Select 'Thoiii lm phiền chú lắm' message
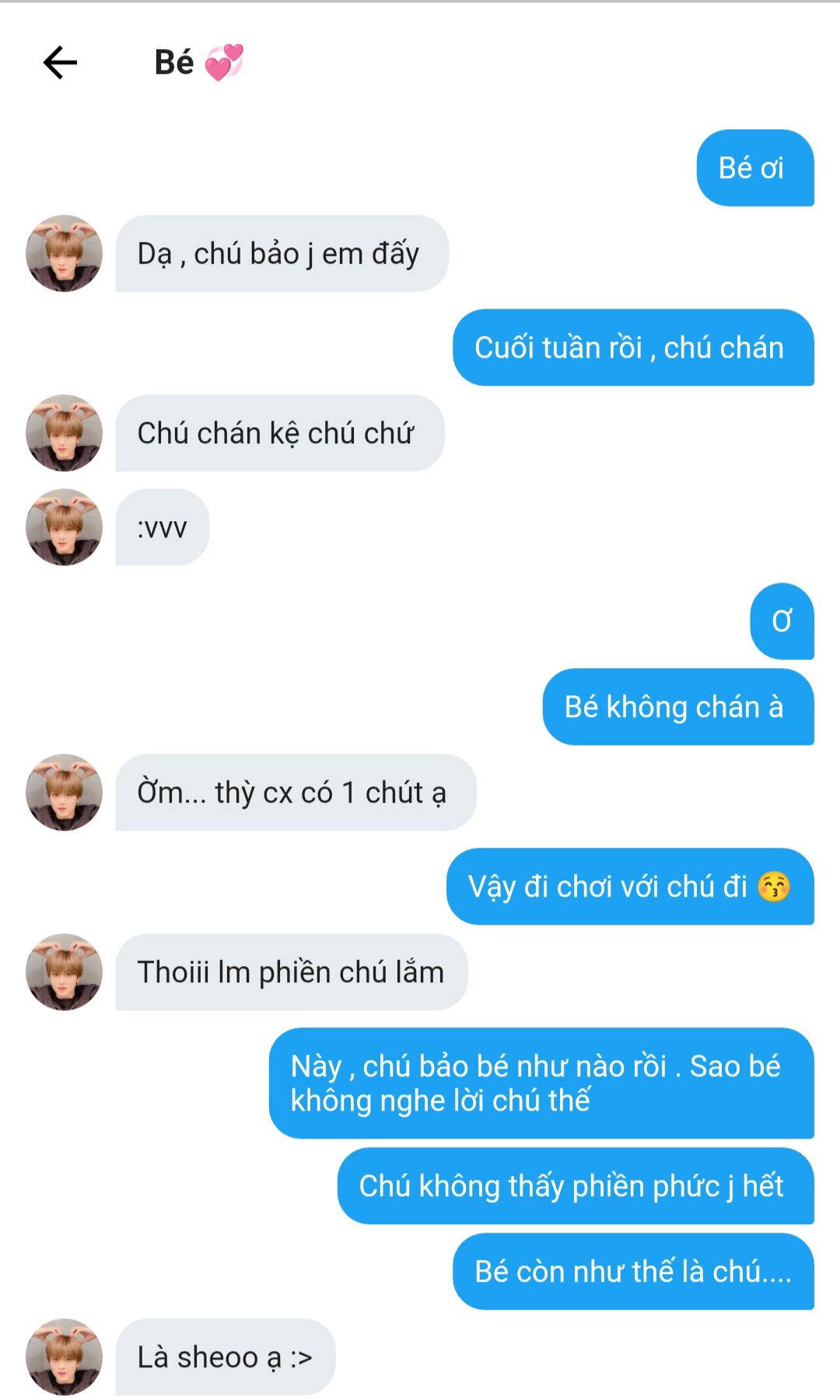This screenshot has width=840, height=1400. point(292,972)
